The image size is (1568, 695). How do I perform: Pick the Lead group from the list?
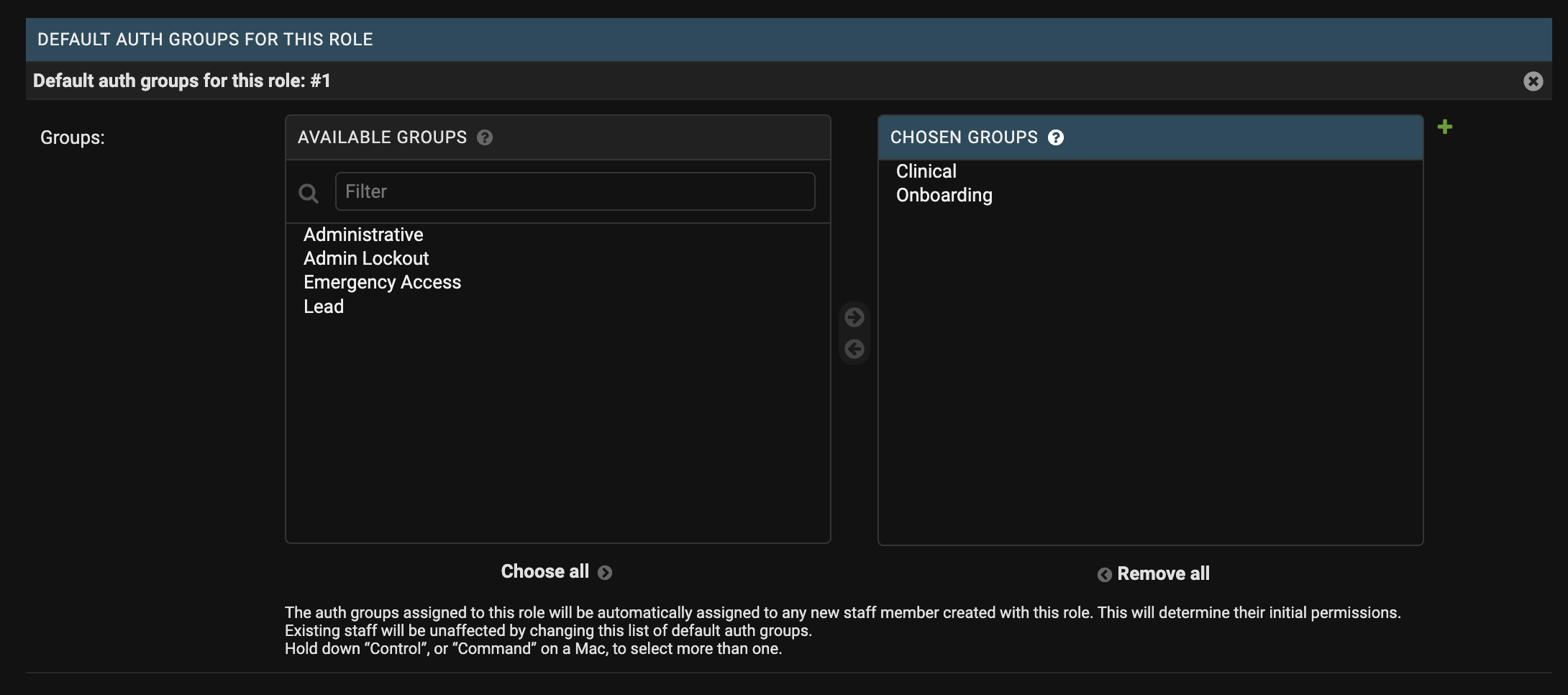click(x=324, y=306)
